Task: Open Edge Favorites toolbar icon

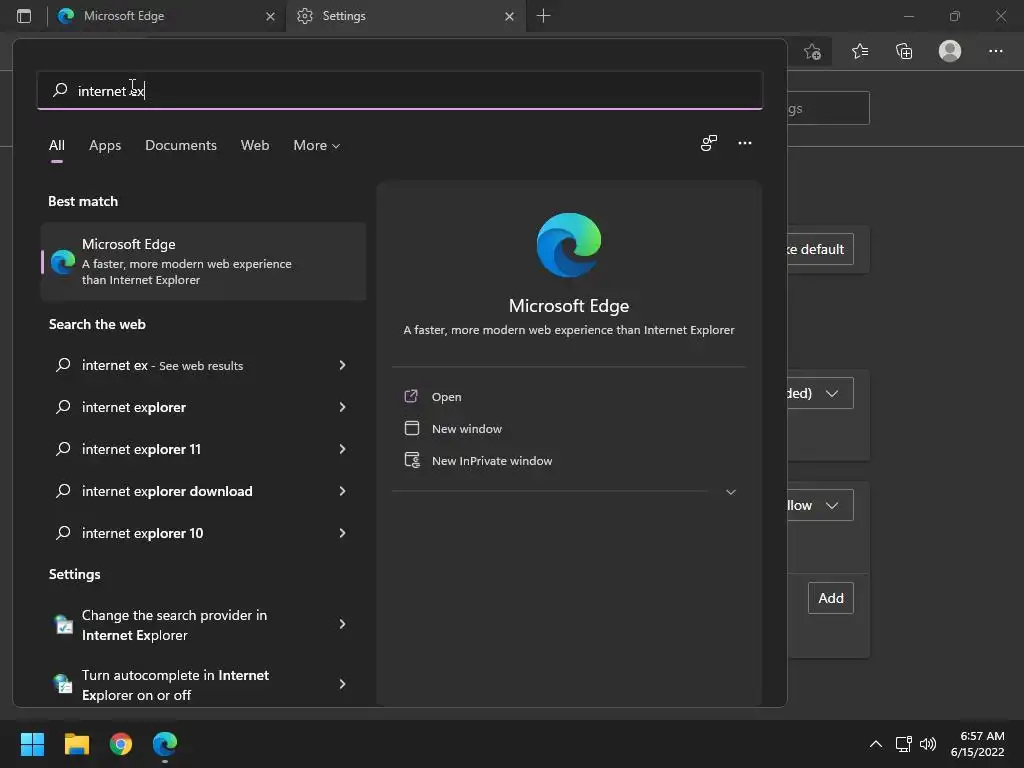Action: 860,51
